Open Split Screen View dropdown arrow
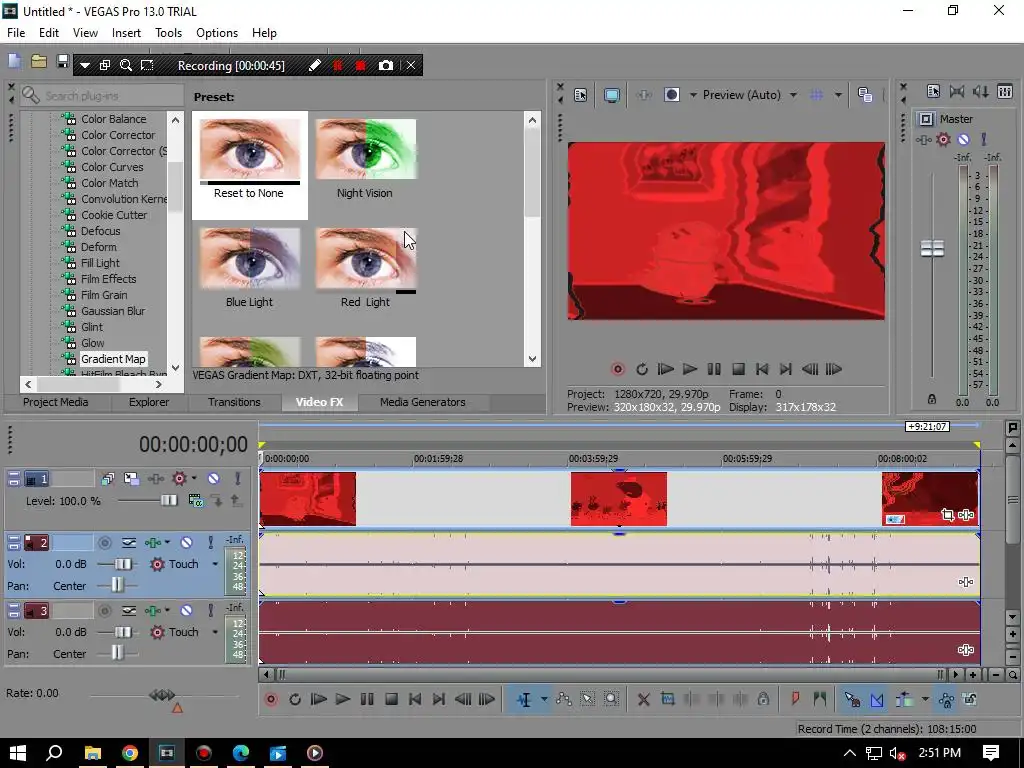 click(693, 95)
